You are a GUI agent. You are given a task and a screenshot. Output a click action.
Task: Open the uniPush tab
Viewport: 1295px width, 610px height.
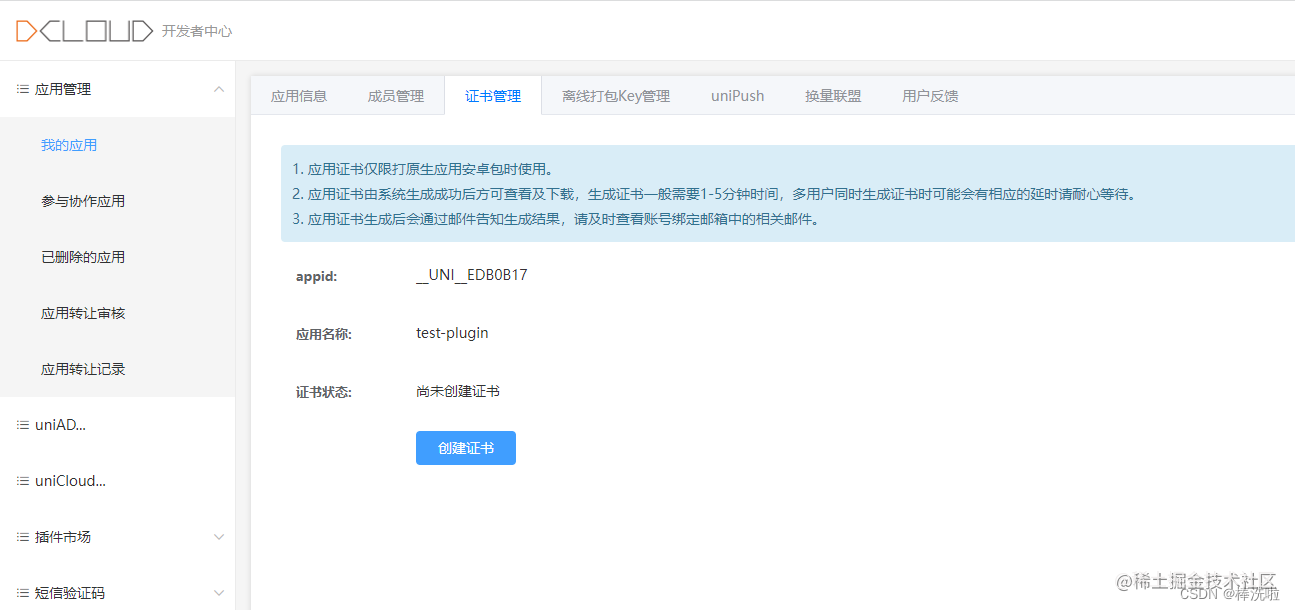737,95
